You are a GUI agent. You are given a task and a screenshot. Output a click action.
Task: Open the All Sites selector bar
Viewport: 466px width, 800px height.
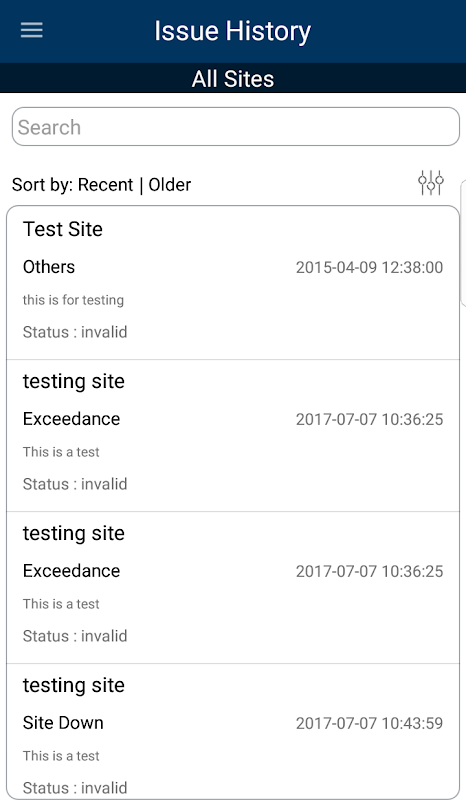[x=233, y=79]
